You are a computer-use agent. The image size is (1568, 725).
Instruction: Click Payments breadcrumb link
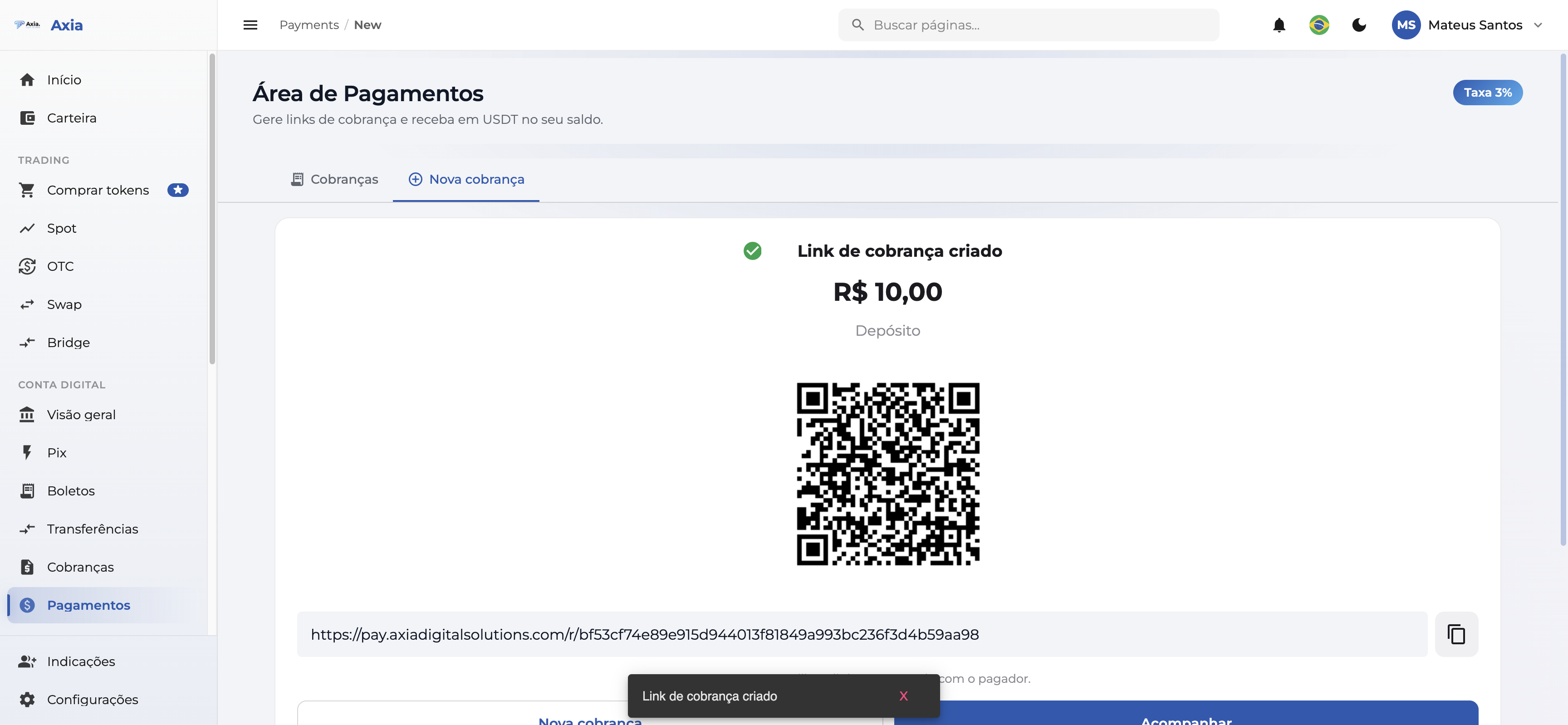(309, 25)
